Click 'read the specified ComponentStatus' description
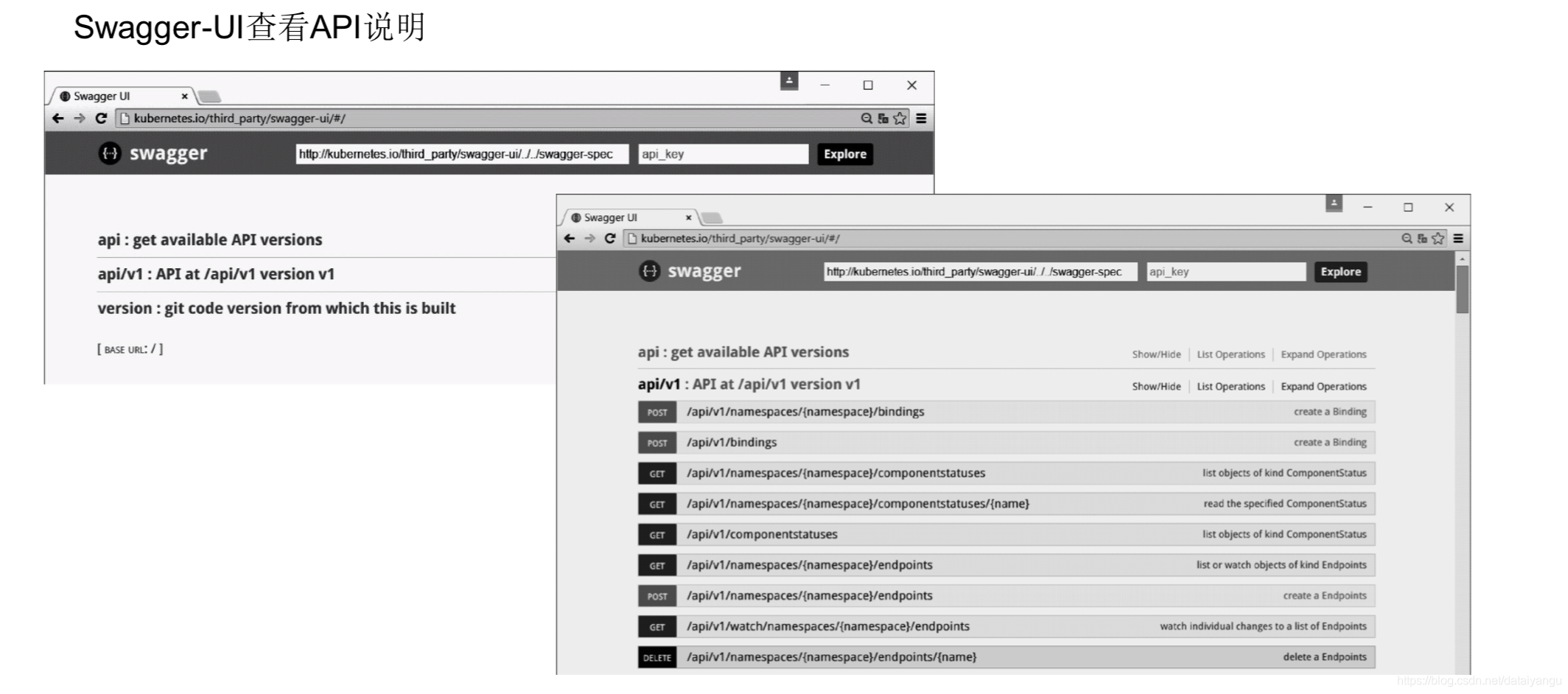 1285,504
